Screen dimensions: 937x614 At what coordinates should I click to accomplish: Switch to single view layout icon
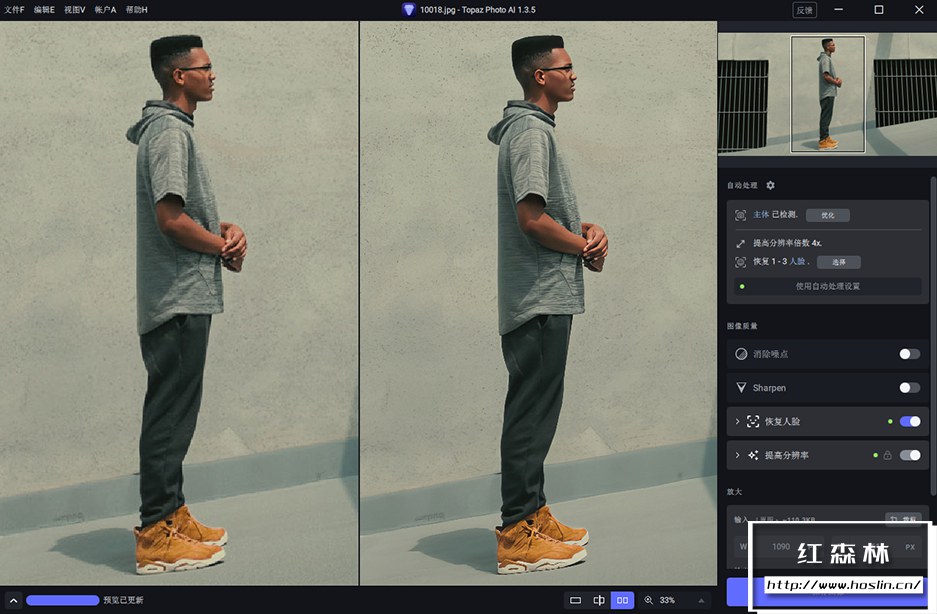(575, 600)
